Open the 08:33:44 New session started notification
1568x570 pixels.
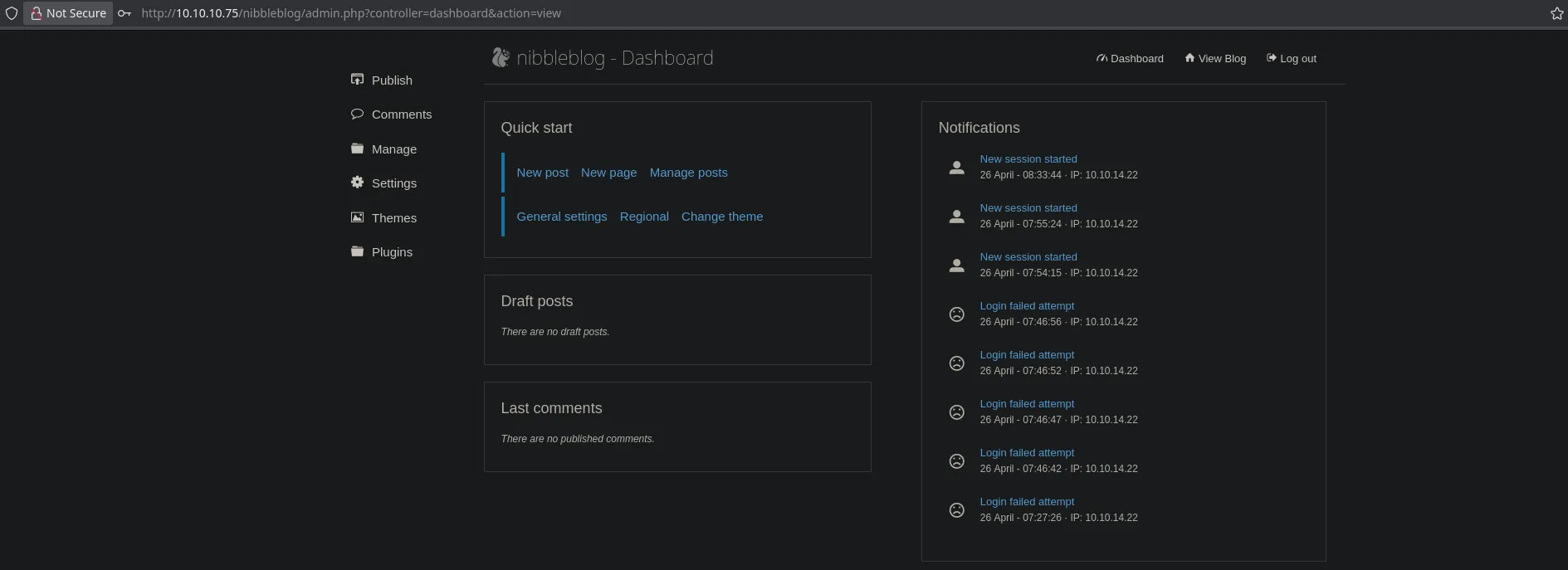(1028, 159)
